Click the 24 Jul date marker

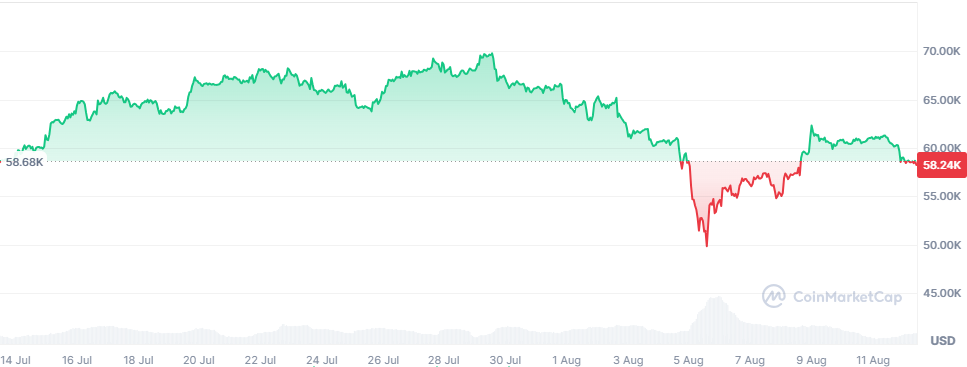[x=322, y=360]
